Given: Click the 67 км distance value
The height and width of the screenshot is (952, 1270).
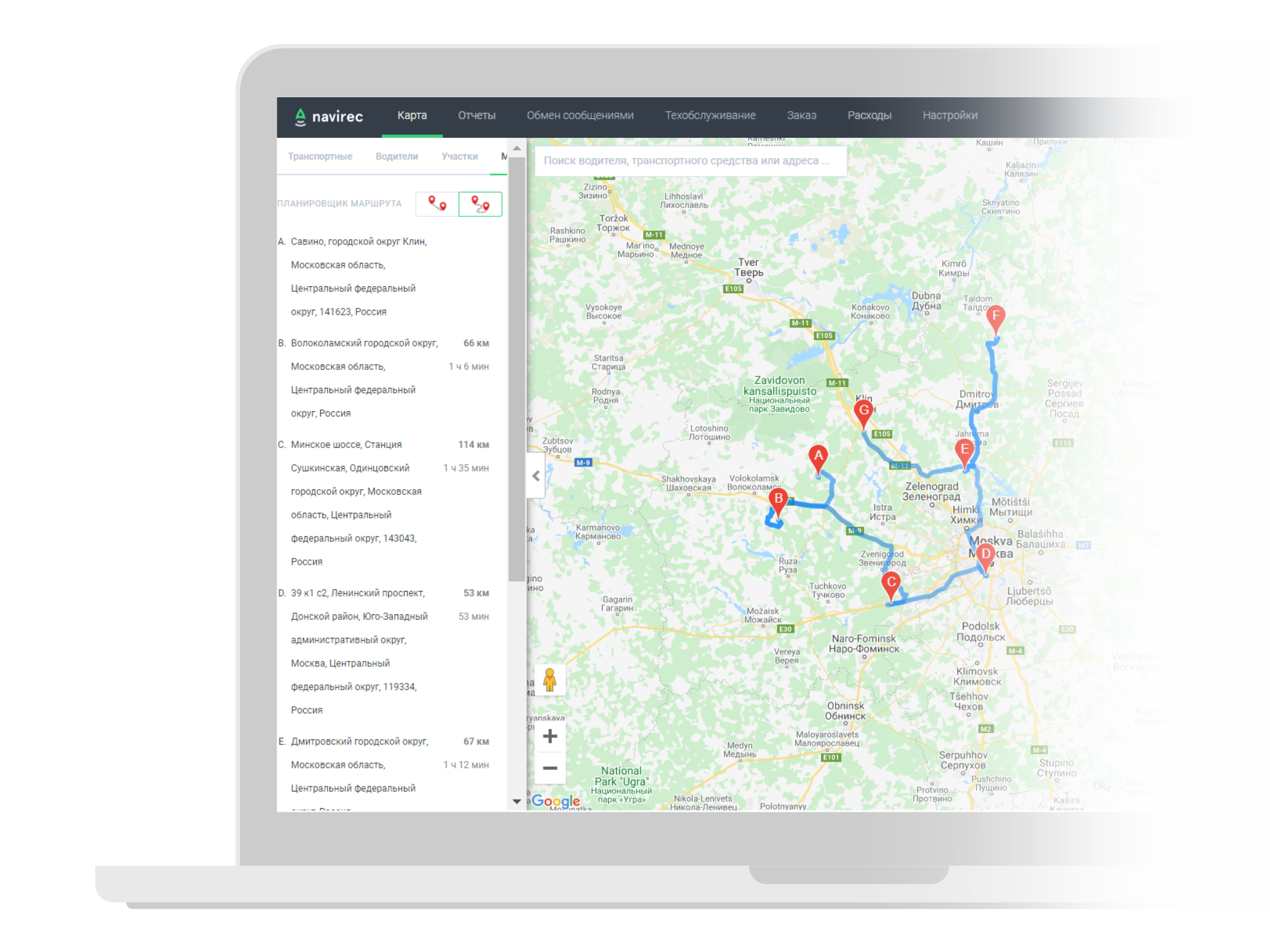Looking at the screenshot, I should click(x=476, y=742).
